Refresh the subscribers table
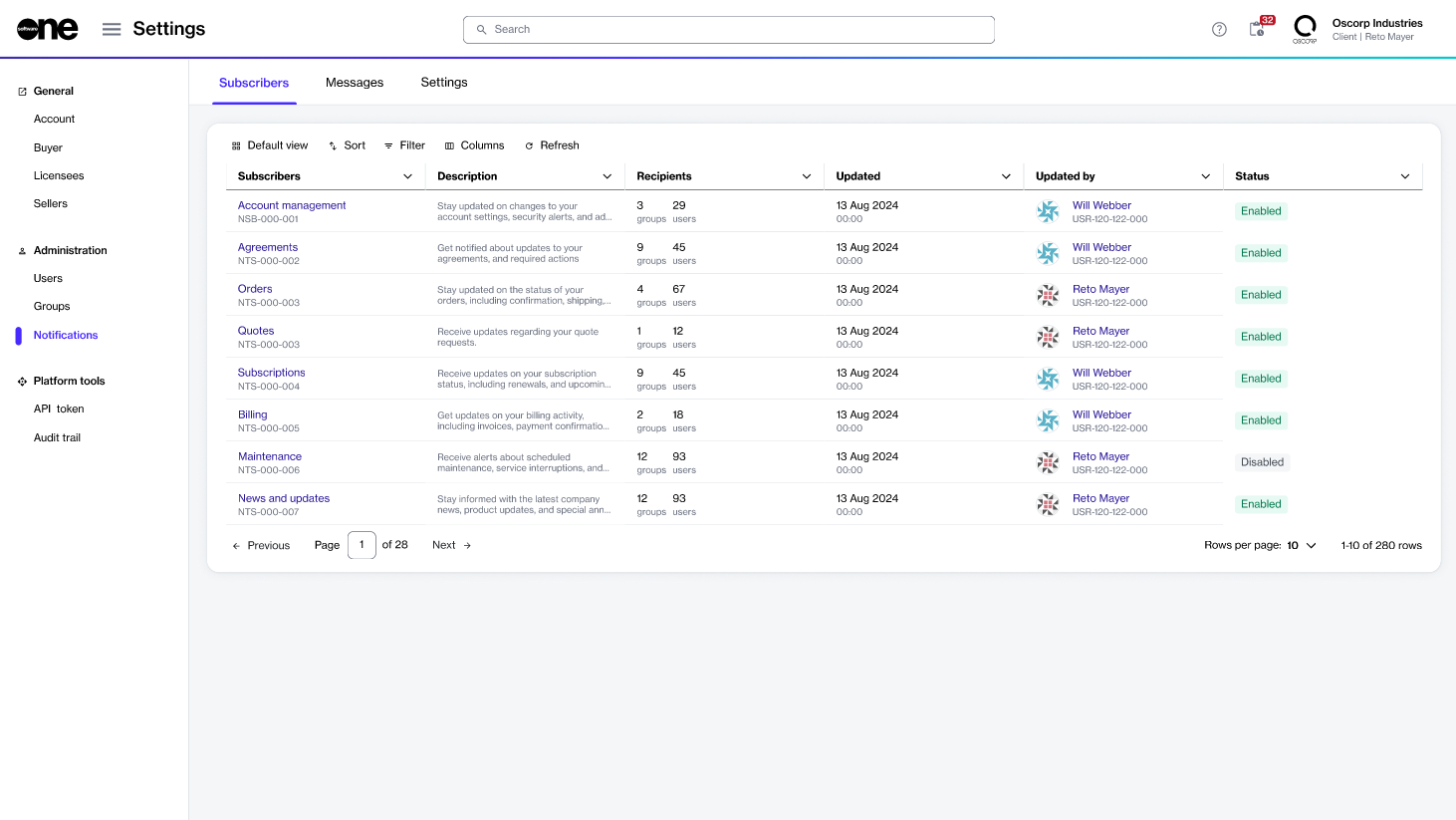Screen dimensions: 1456x820 (552, 145)
